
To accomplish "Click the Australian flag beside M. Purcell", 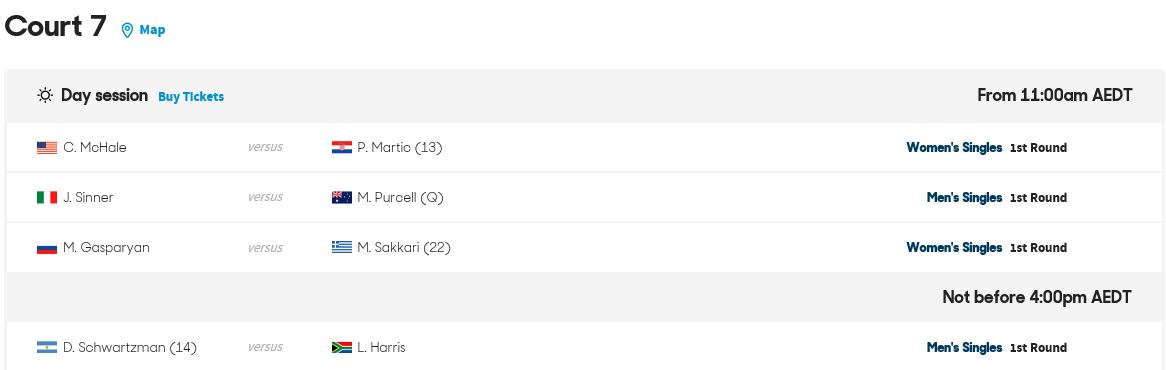I will pos(341,198).
